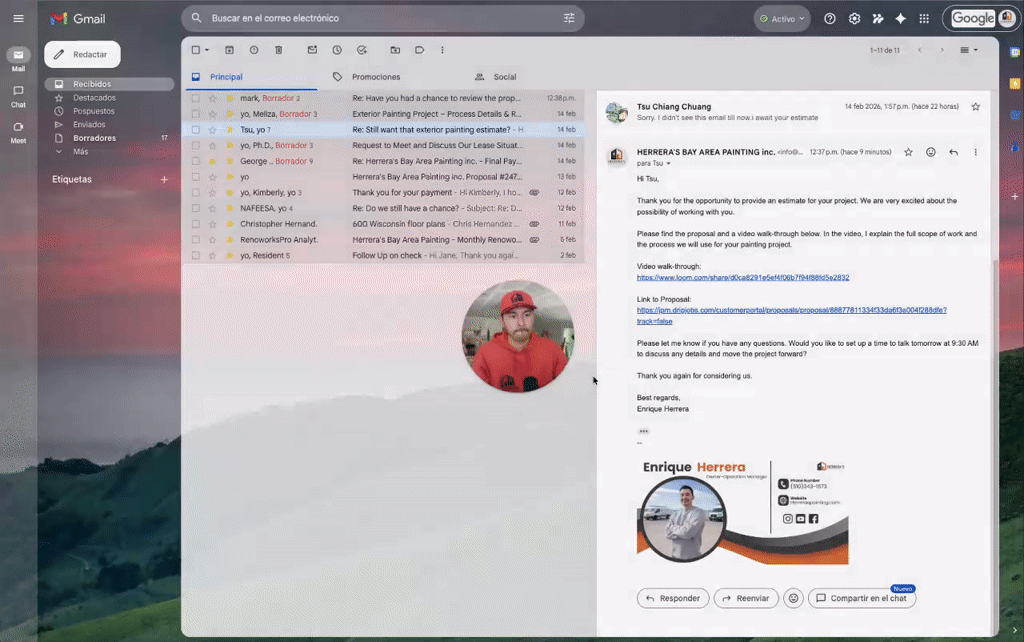Mark the conversation as unread
This screenshot has width=1024, height=642.
point(313,49)
